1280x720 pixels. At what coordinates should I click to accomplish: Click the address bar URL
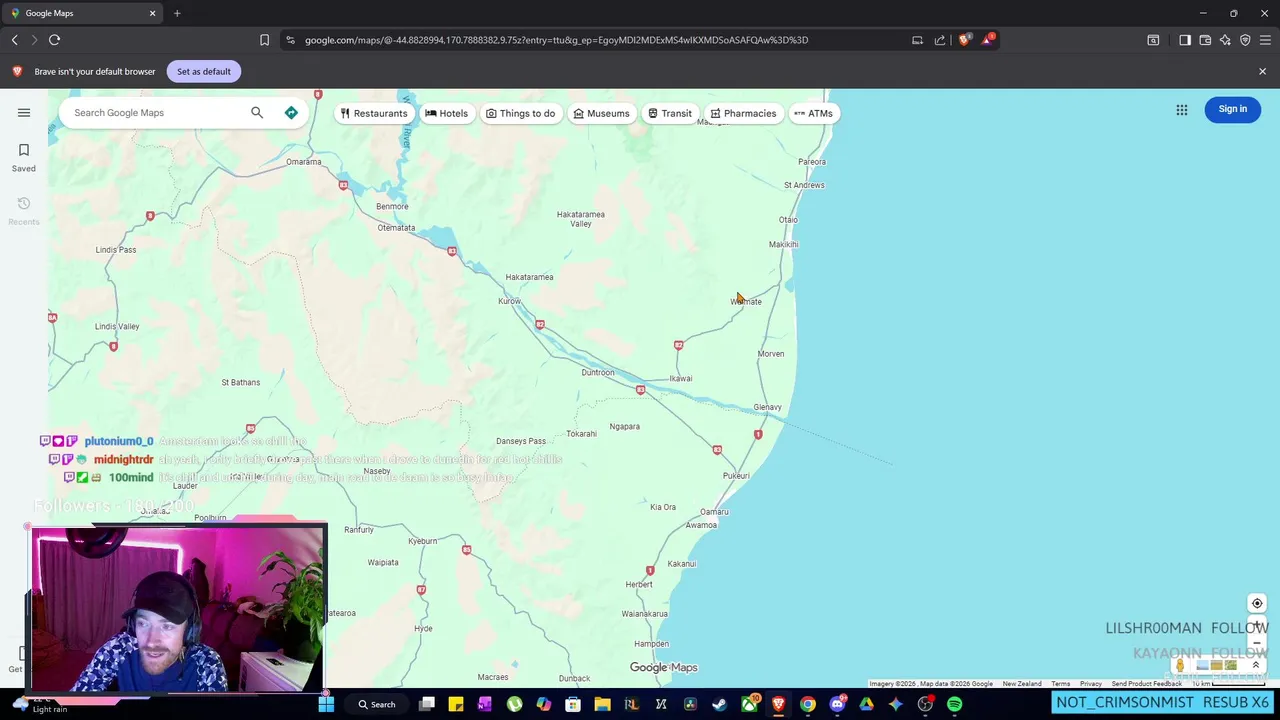tap(556, 40)
